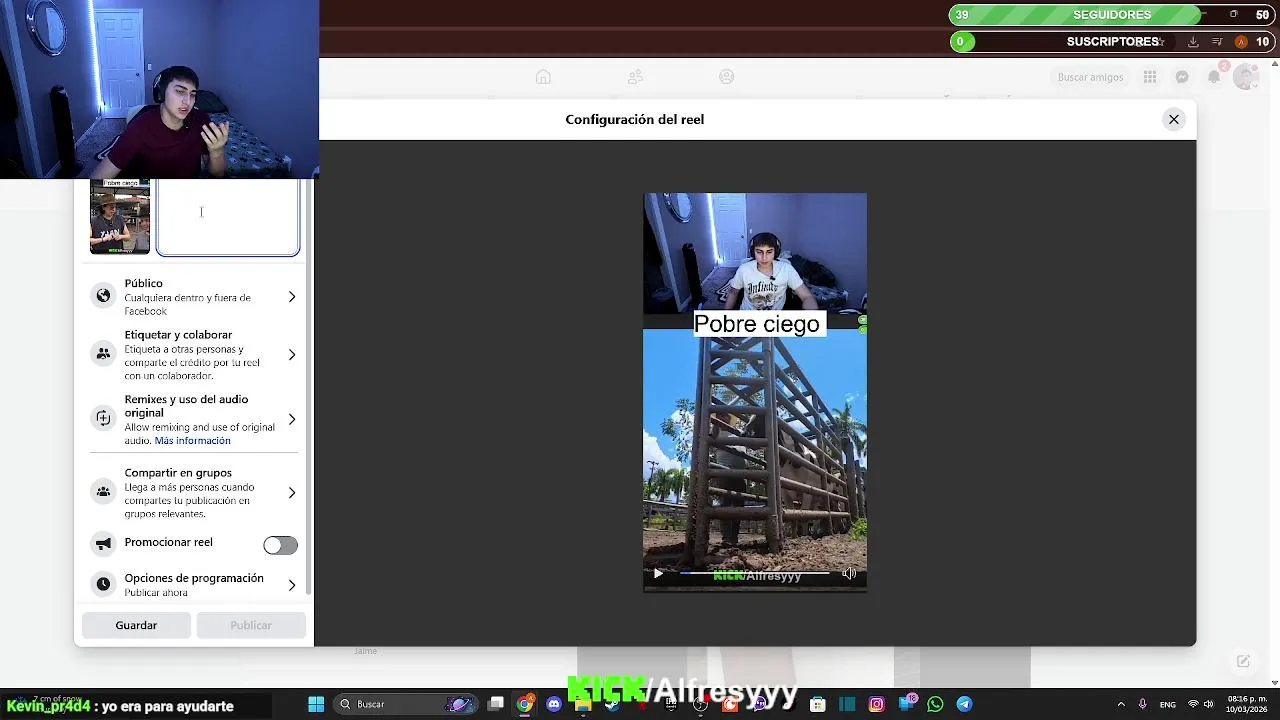This screenshot has width=1280, height=720.
Task: Click the remix icon next to Remixes
Action: [x=103, y=418]
